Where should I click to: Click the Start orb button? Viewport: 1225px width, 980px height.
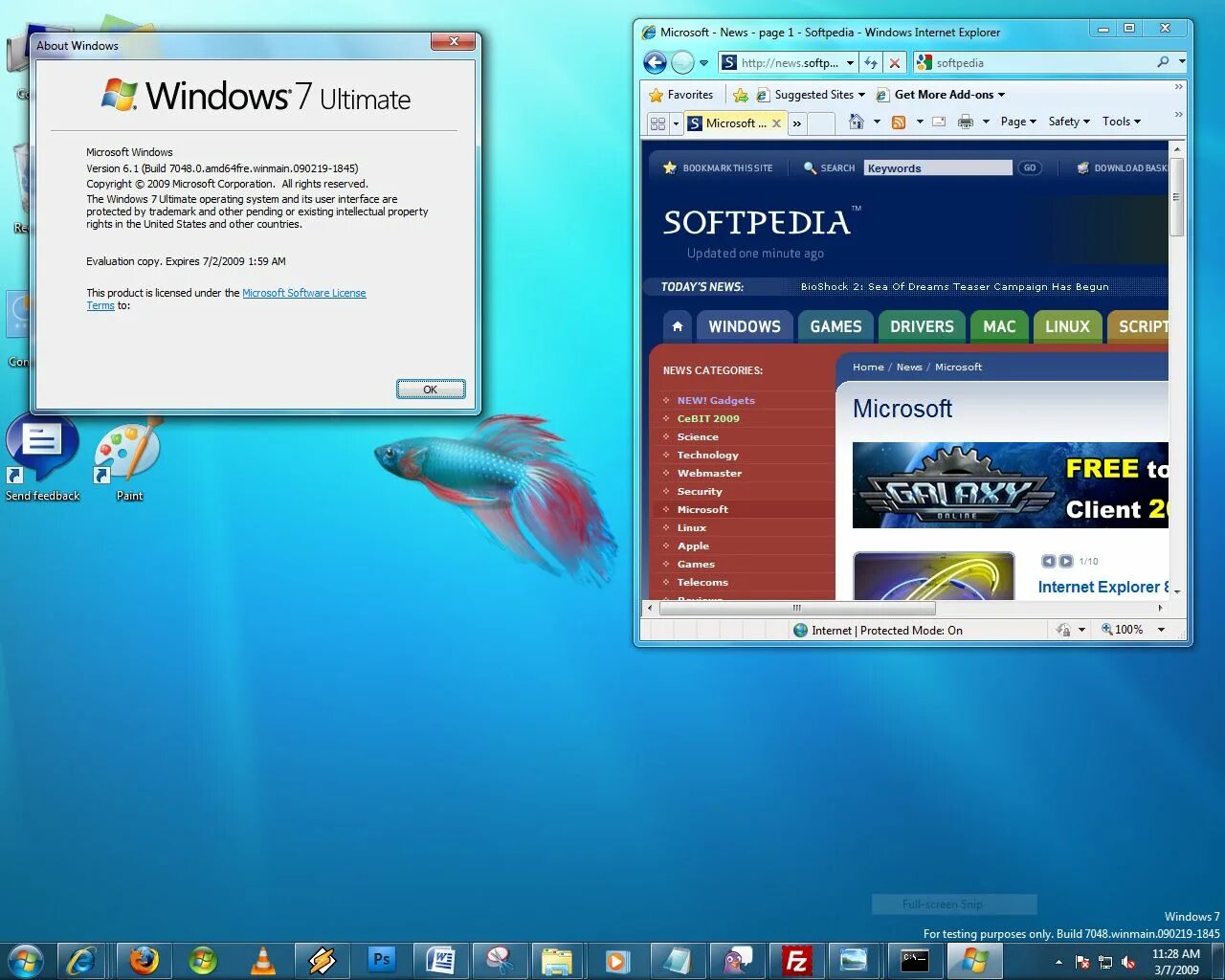25,959
